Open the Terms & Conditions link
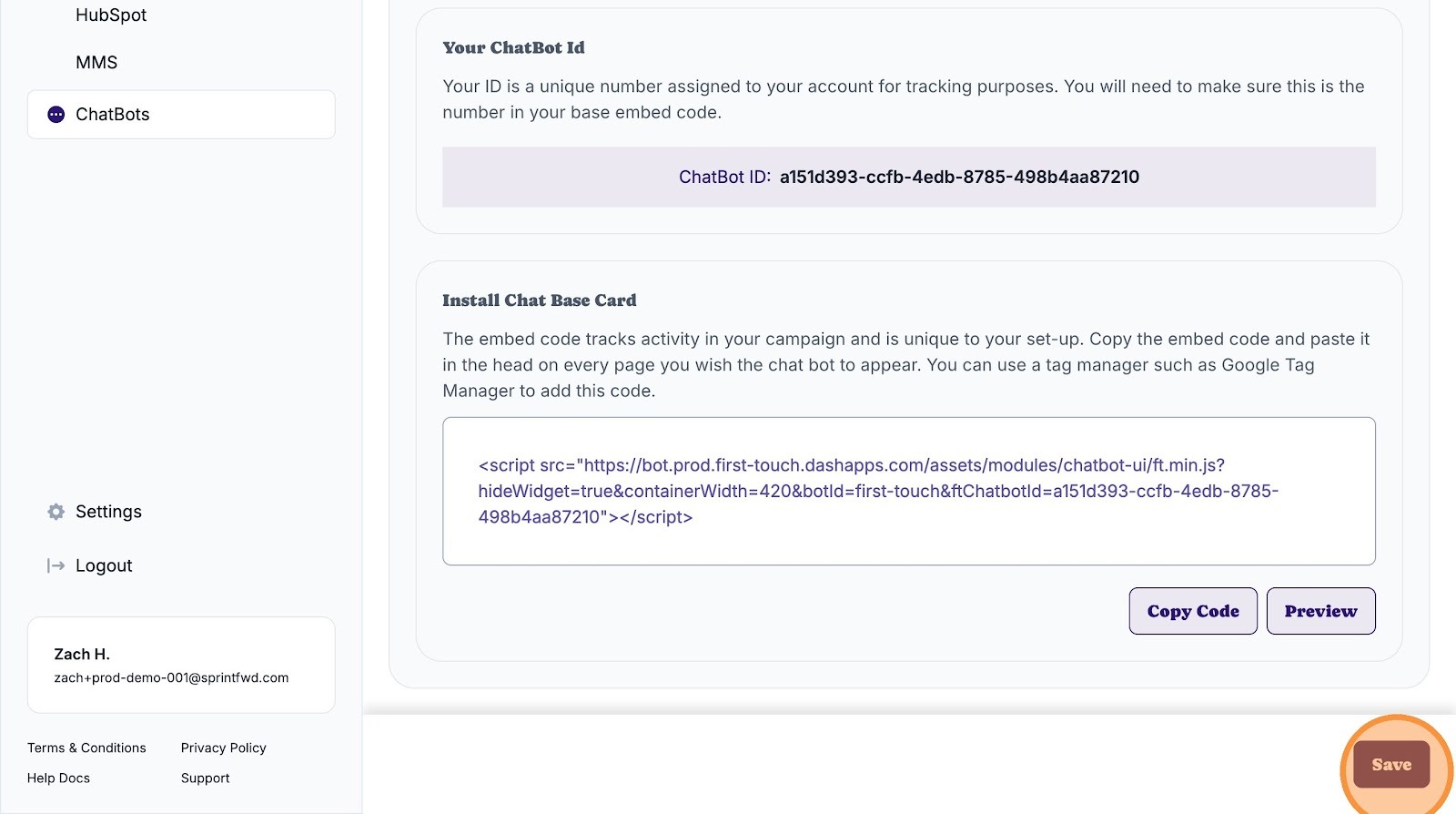The image size is (1456, 814). (86, 748)
